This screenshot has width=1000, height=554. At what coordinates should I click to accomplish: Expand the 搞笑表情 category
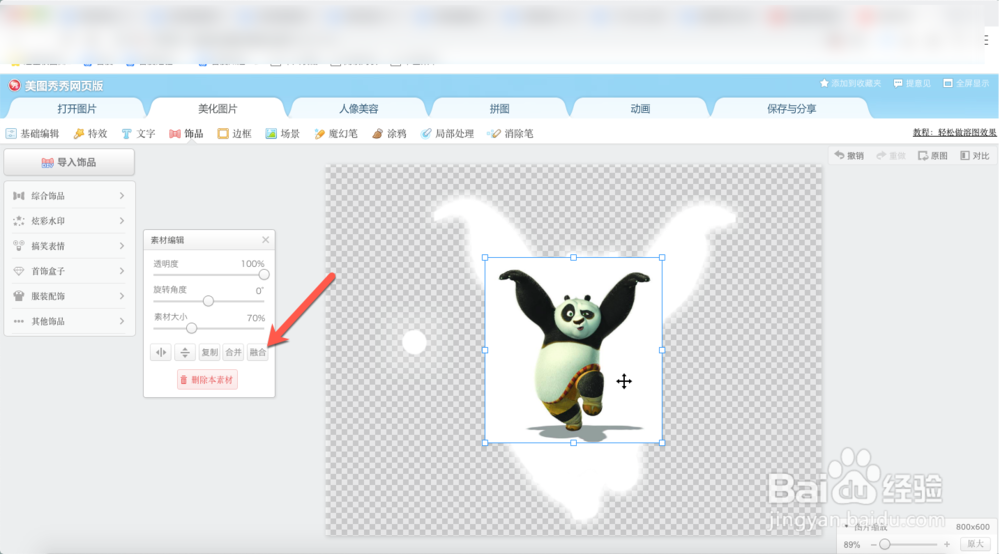pos(69,246)
